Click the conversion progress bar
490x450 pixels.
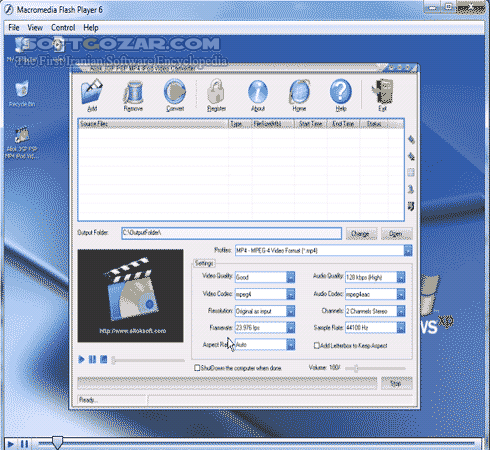(x=227, y=383)
